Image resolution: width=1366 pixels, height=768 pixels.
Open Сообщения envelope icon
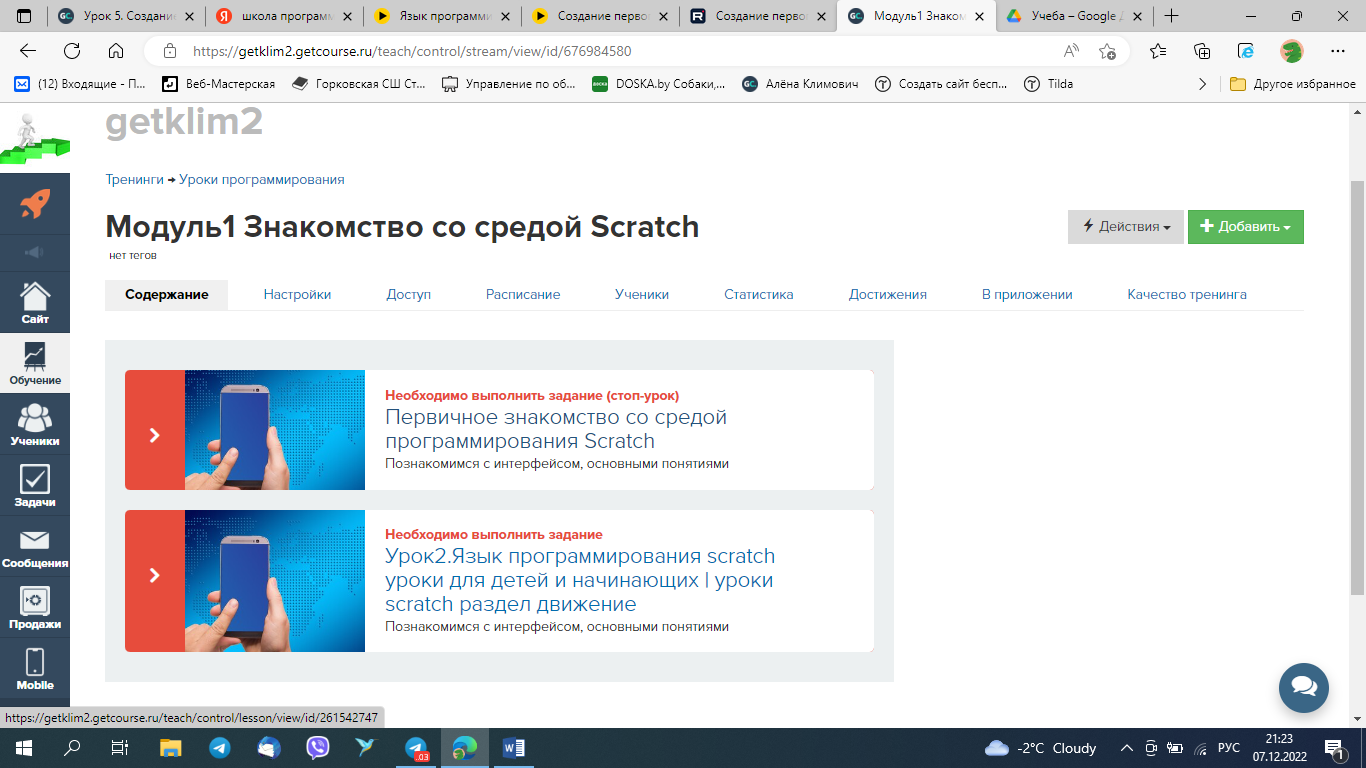pos(35,546)
